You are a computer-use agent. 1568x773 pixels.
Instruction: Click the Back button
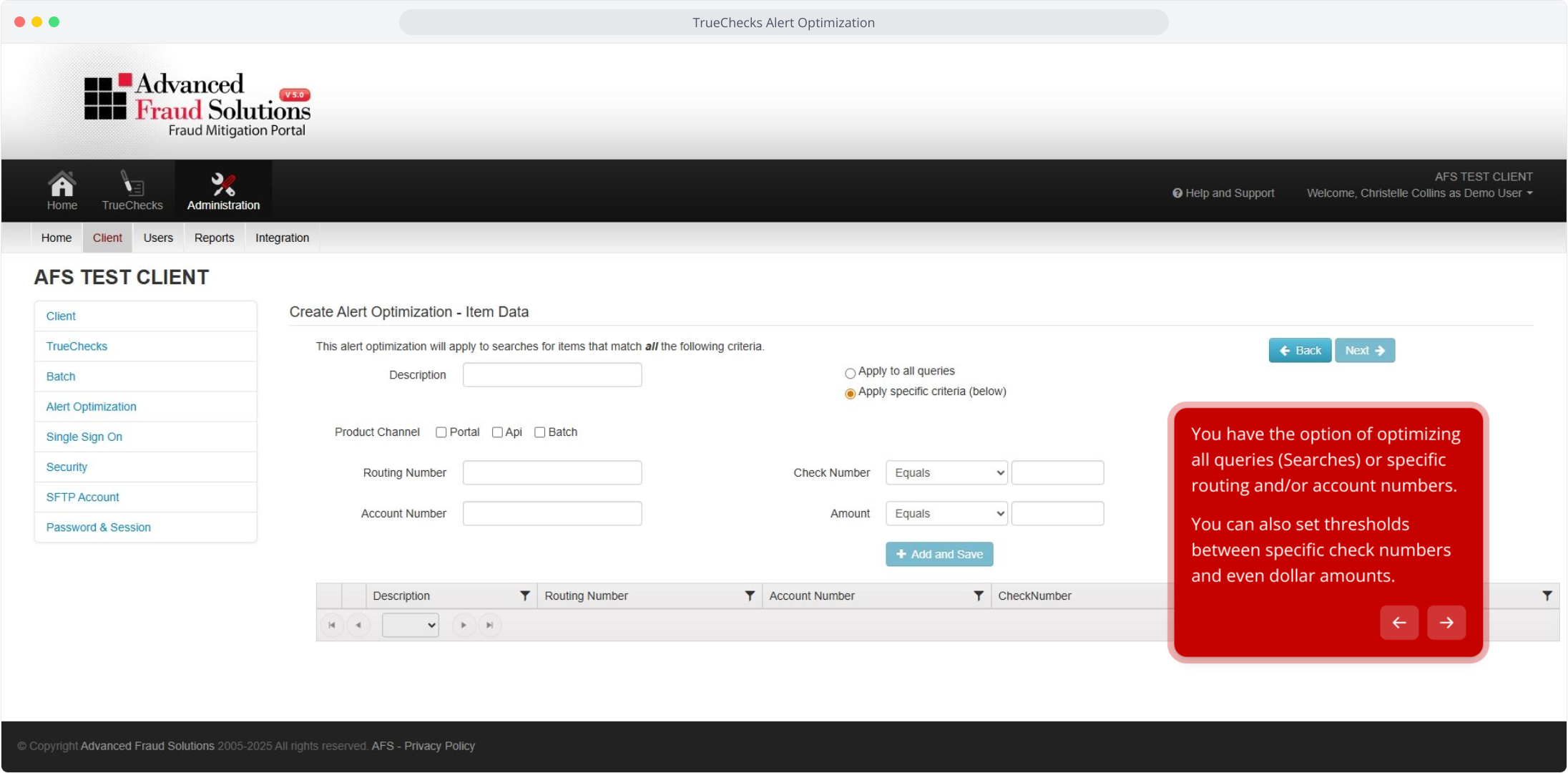pyautogui.click(x=1300, y=351)
